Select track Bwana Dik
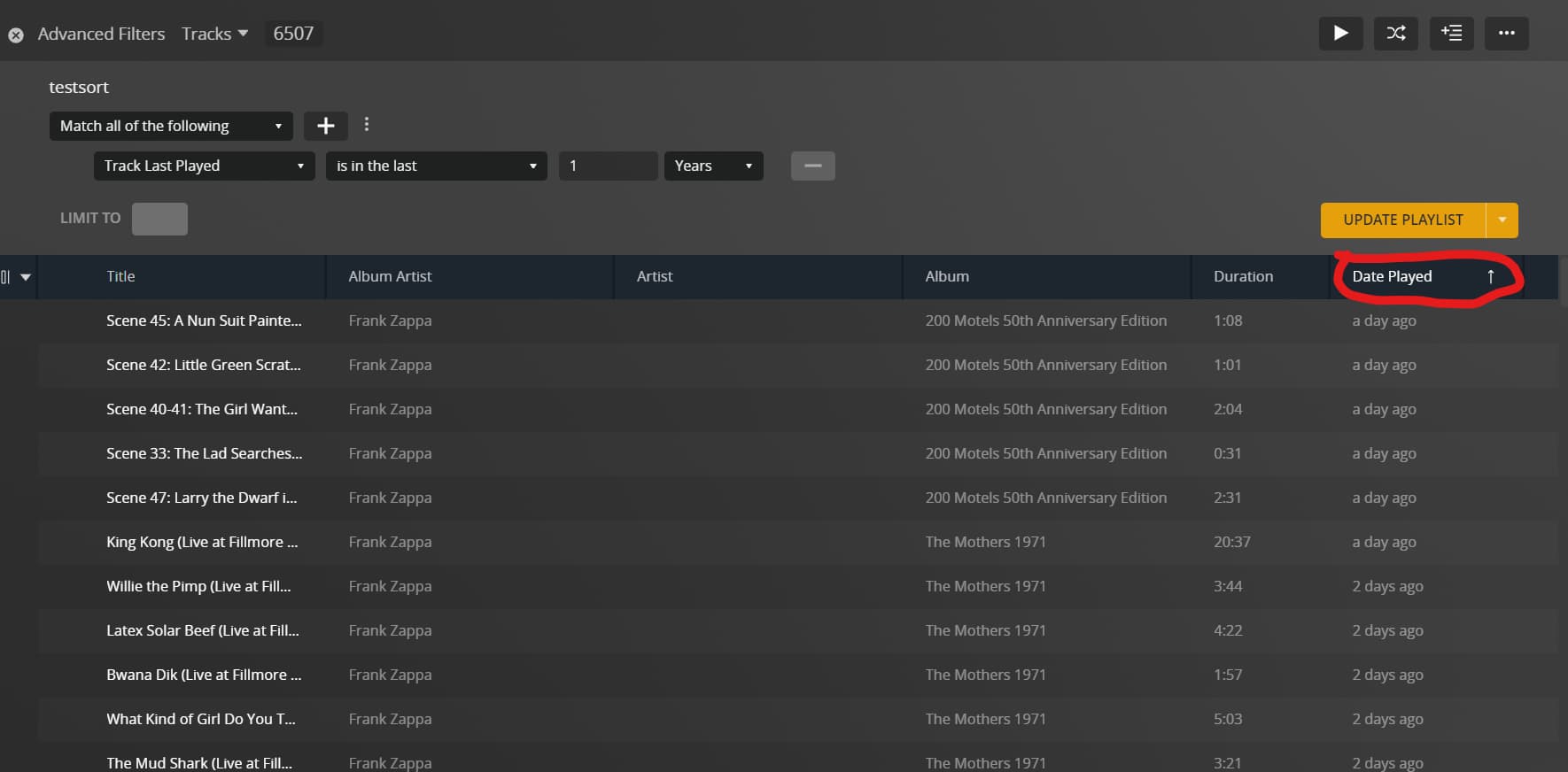The height and width of the screenshot is (772, 1568). click(204, 675)
